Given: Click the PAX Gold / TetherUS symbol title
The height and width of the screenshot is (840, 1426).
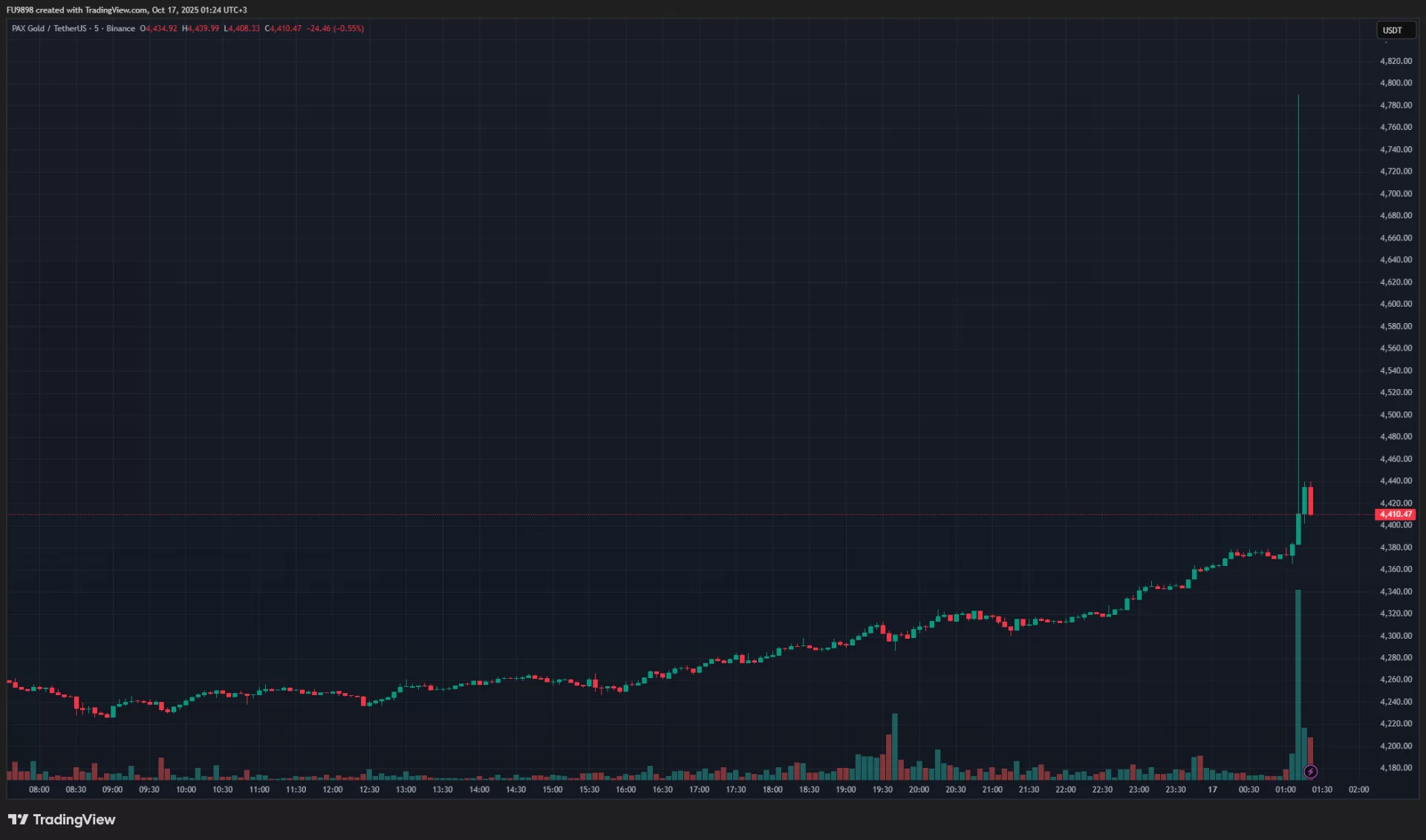Looking at the screenshot, I should (x=49, y=28).
